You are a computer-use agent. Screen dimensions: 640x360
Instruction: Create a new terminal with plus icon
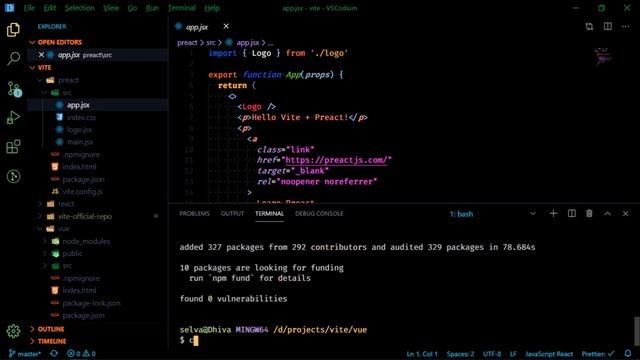click(553, 213)
